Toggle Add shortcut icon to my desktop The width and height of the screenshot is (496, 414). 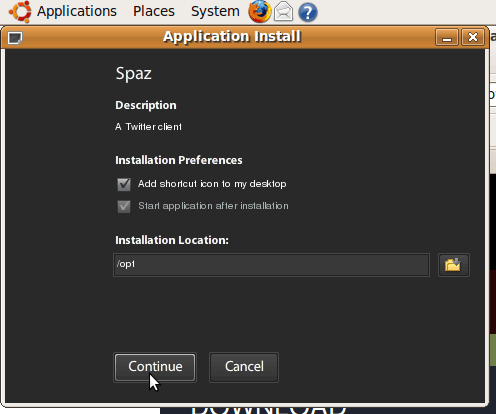coord(124,184)
